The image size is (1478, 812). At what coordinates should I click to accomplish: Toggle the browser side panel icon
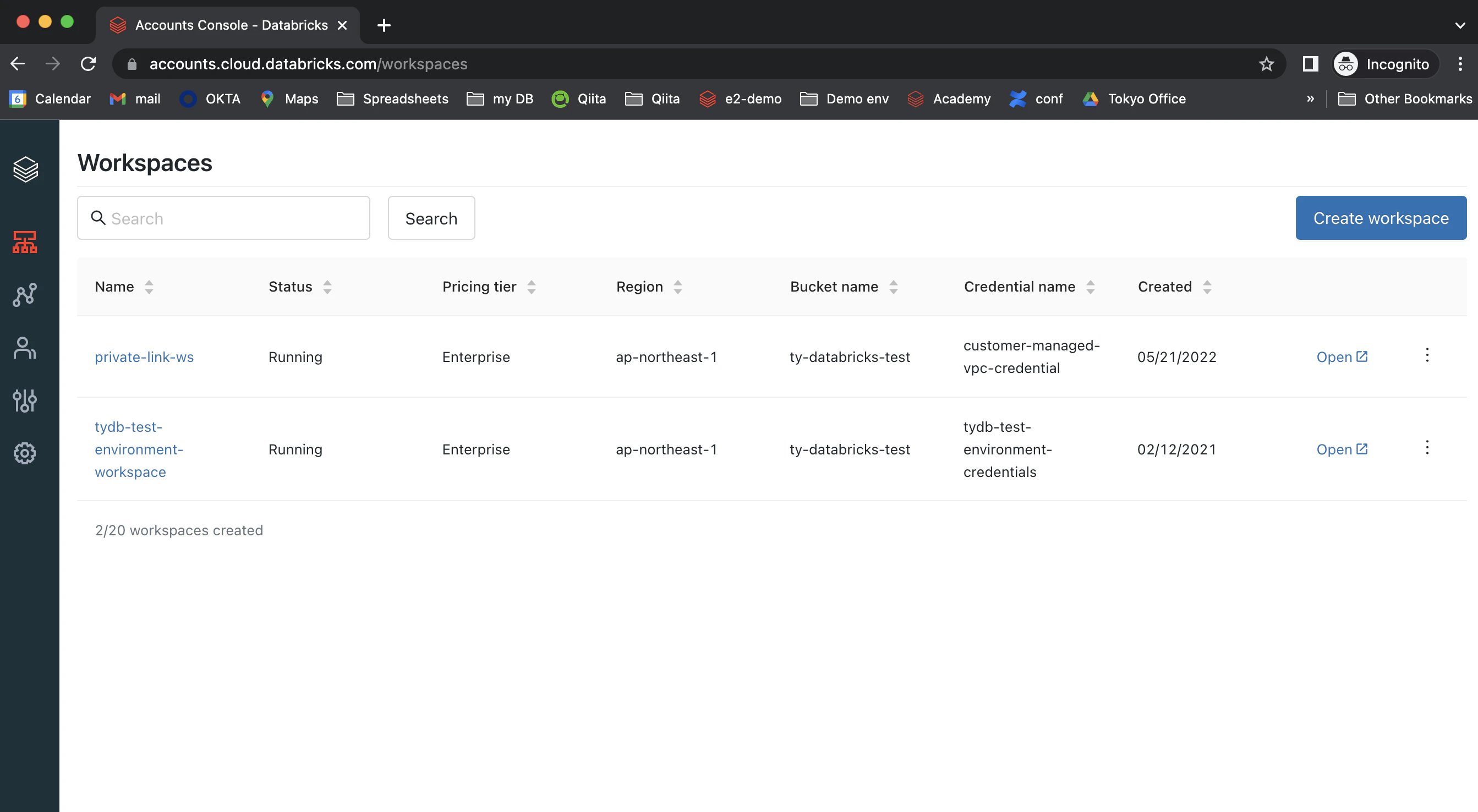pyautogui.click(x=1311, y=64)
